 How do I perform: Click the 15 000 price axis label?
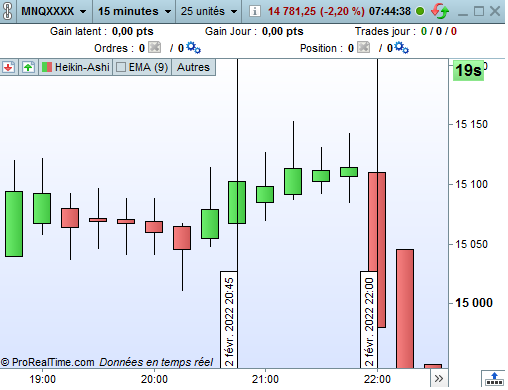click(x=474, y=303)
